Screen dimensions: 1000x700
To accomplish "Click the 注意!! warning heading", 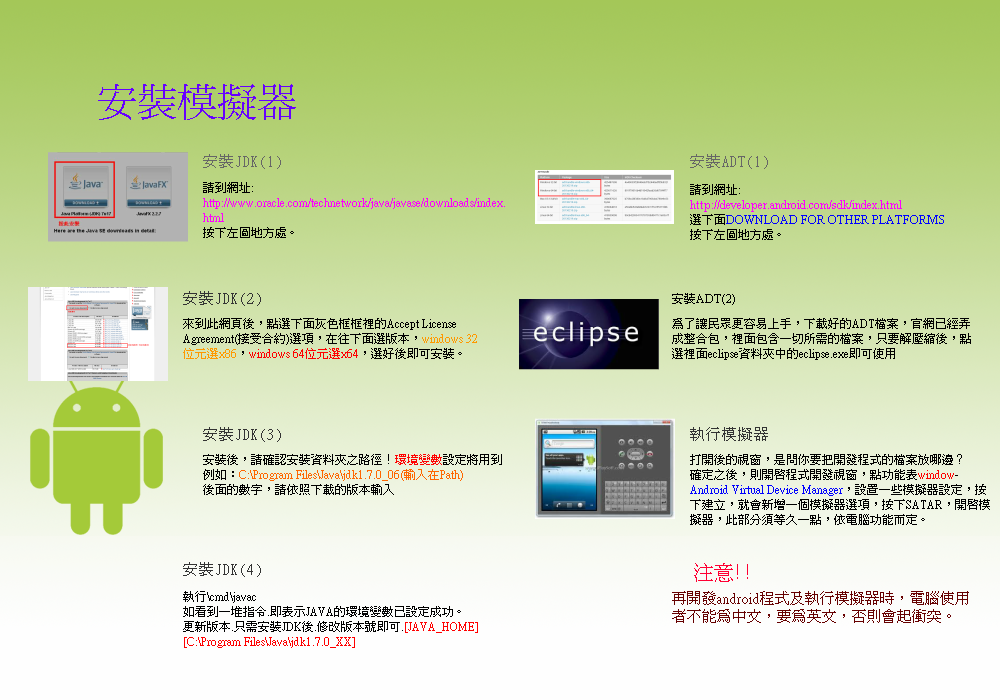I will point(721,573).
